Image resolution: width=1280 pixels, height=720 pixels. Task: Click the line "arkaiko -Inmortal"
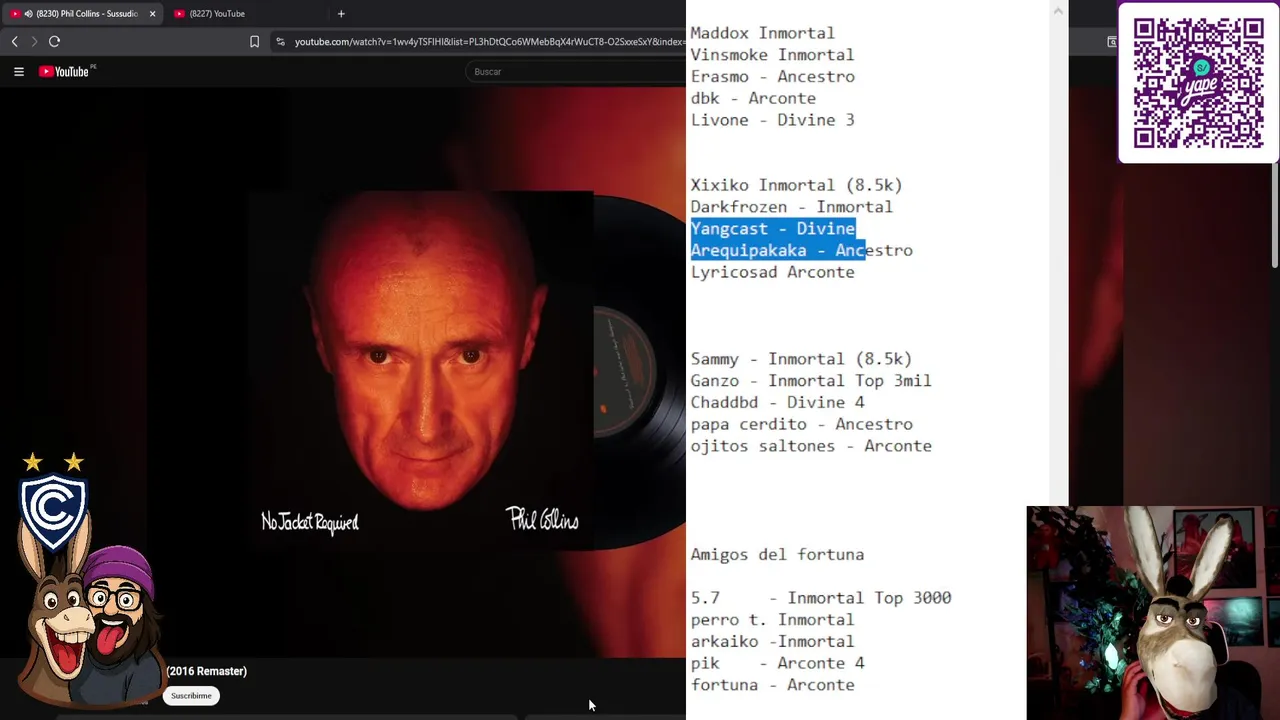tap(772, 642)
